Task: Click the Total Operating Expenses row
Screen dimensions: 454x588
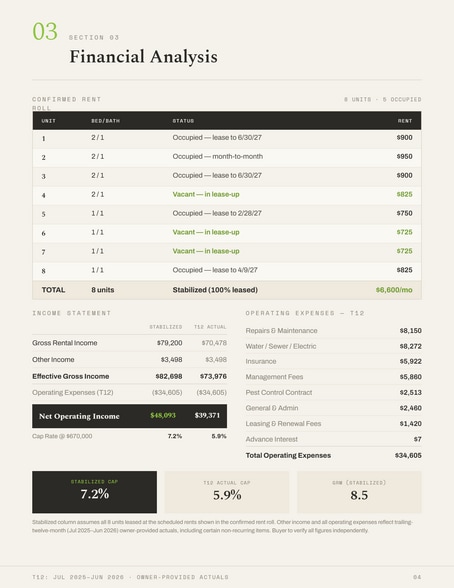Action: pos(333,455)
